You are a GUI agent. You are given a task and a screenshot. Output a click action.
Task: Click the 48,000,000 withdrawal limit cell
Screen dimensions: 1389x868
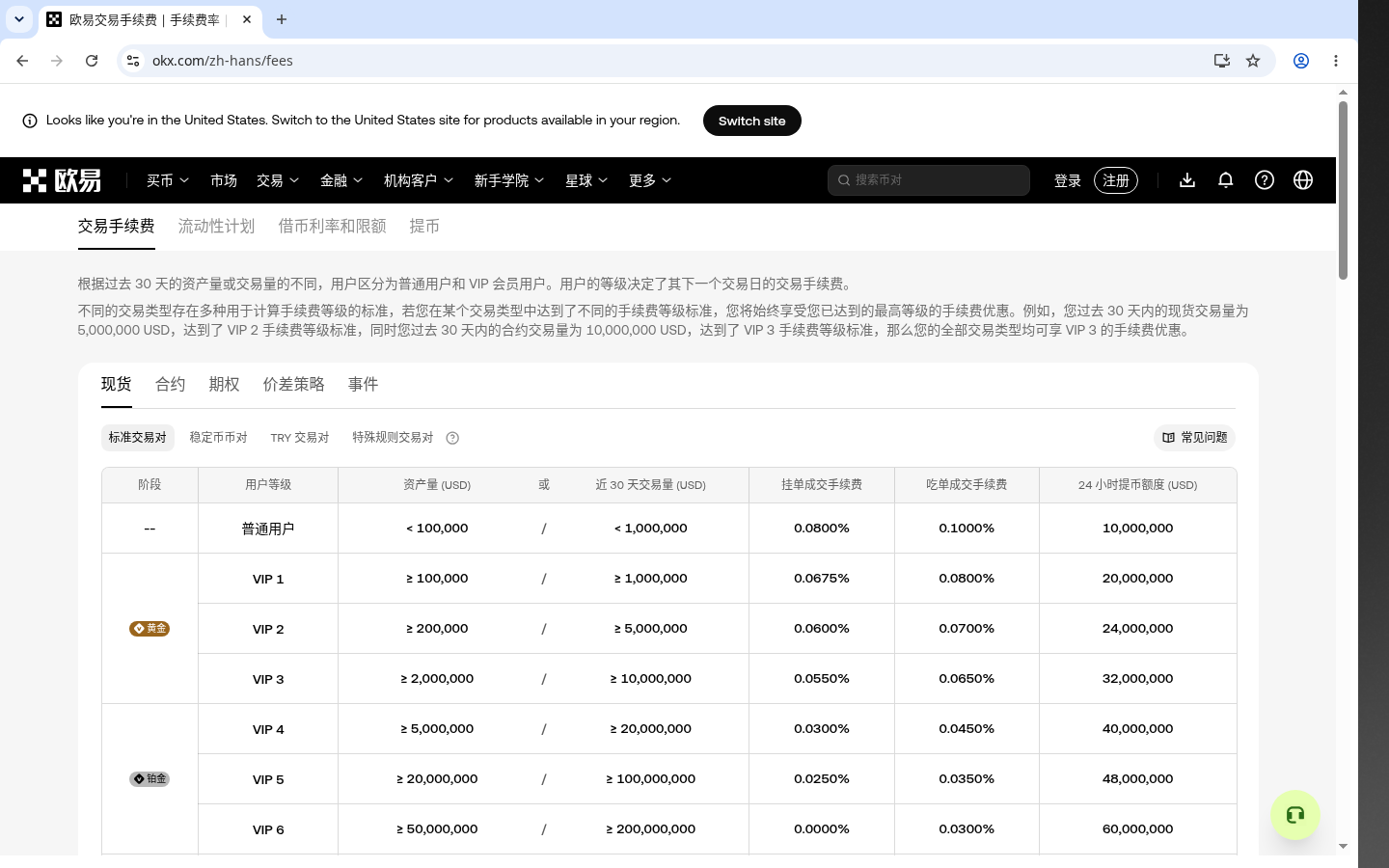[x=1138, y=779]
